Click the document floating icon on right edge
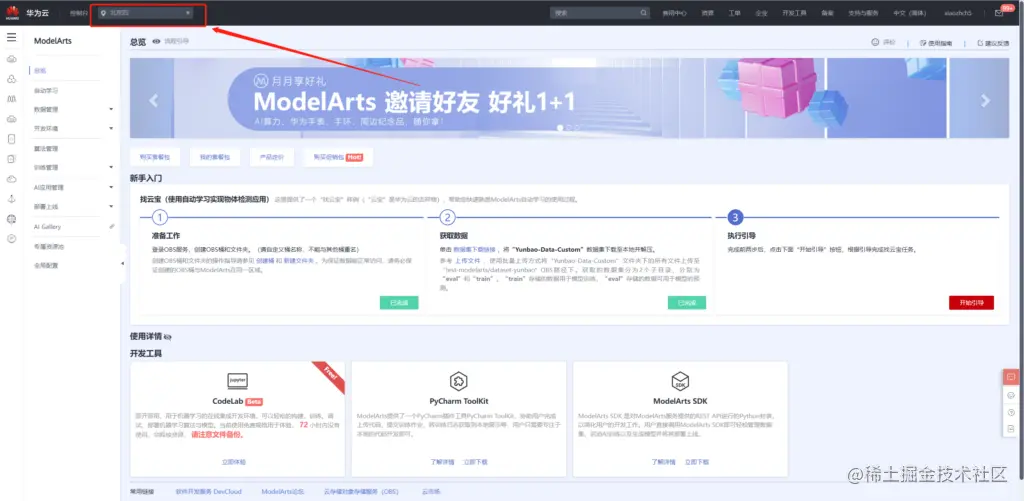Viewport: 1024px width, 501px height. point(1011,428)
